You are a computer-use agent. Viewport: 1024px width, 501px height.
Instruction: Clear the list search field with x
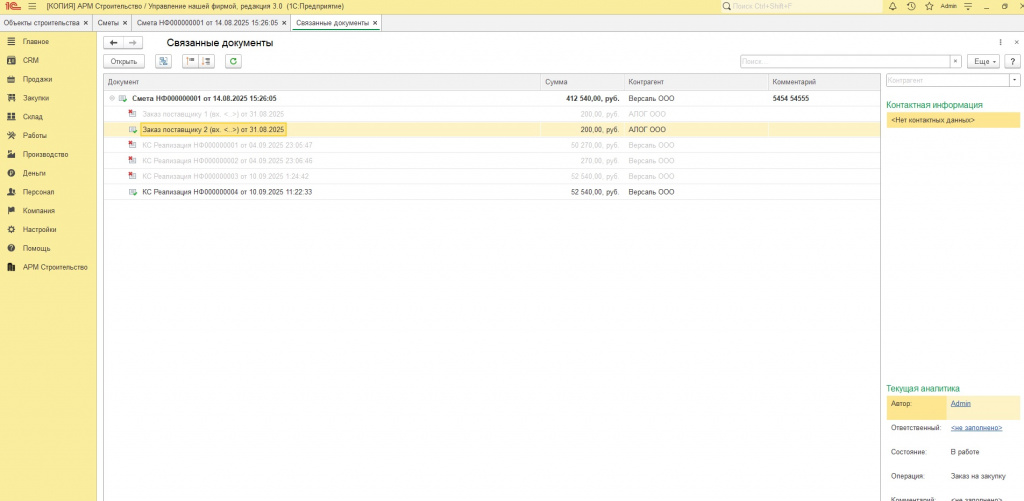[x=955, y=61]
